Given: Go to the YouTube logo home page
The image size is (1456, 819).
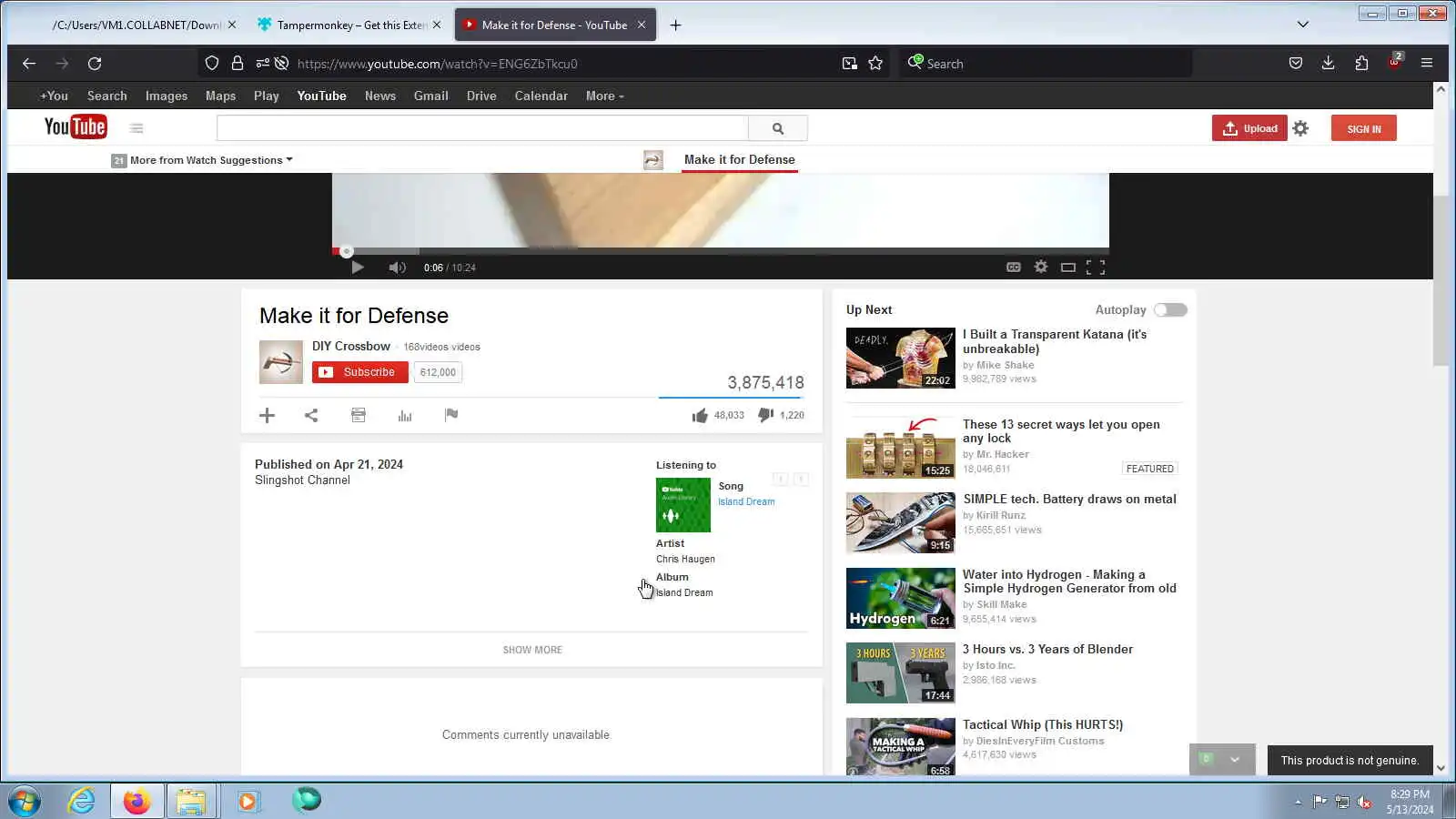Looking at the screenshot, I should click(76, 127).
